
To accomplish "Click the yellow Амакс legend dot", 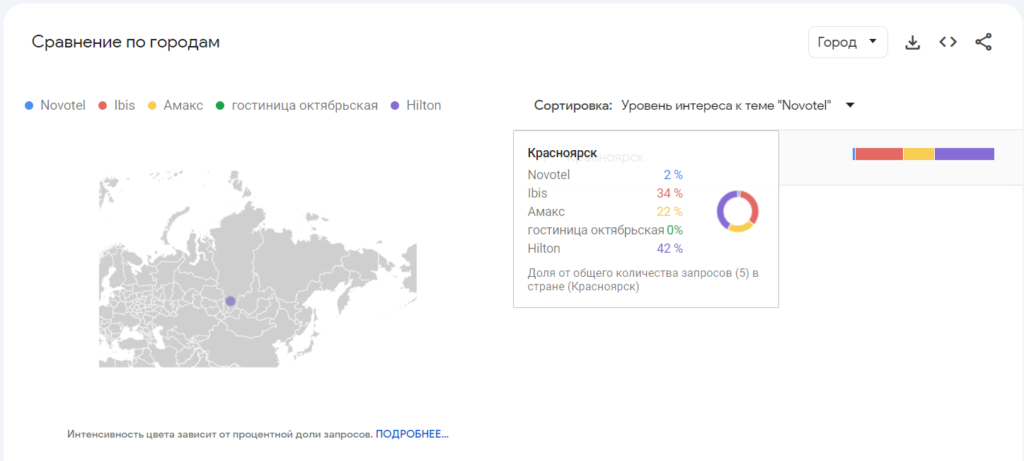I will (152, 105).
